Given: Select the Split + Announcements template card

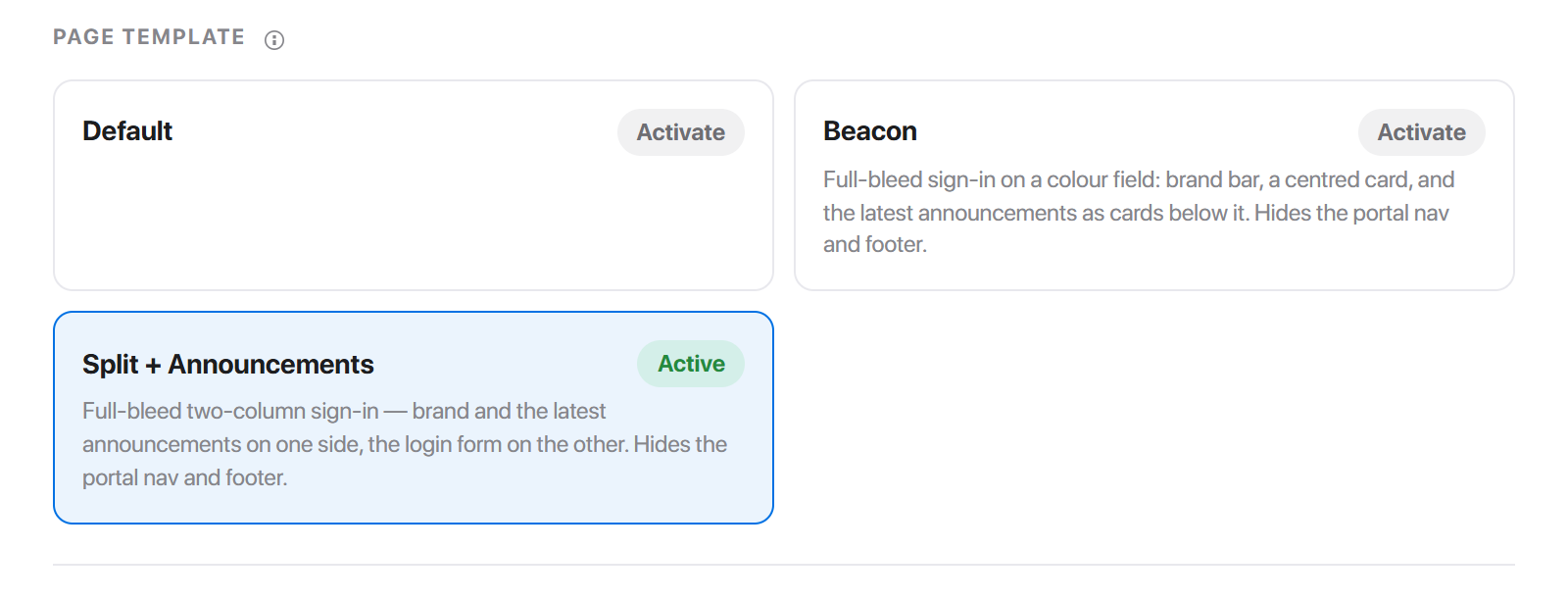Looking at the screenshot, I should click(414, 418).
